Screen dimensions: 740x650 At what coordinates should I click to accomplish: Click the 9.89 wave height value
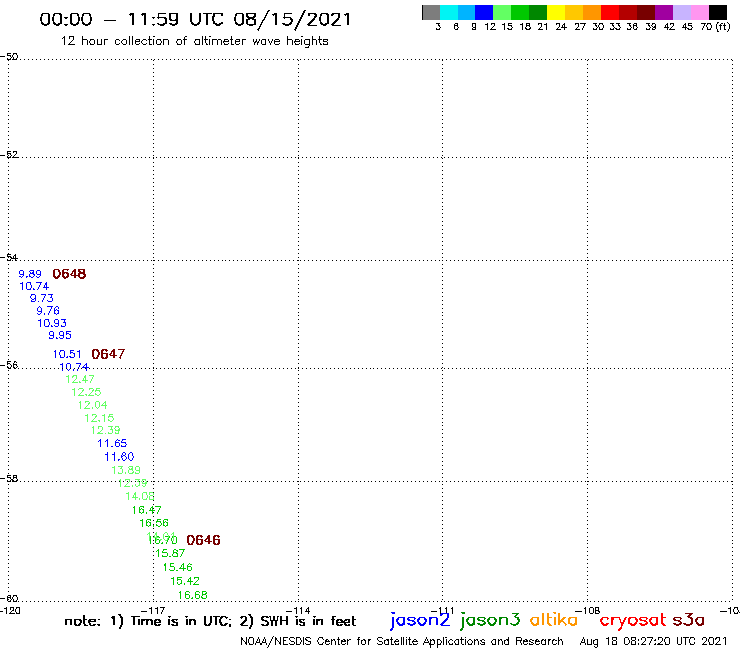point(30,274)
